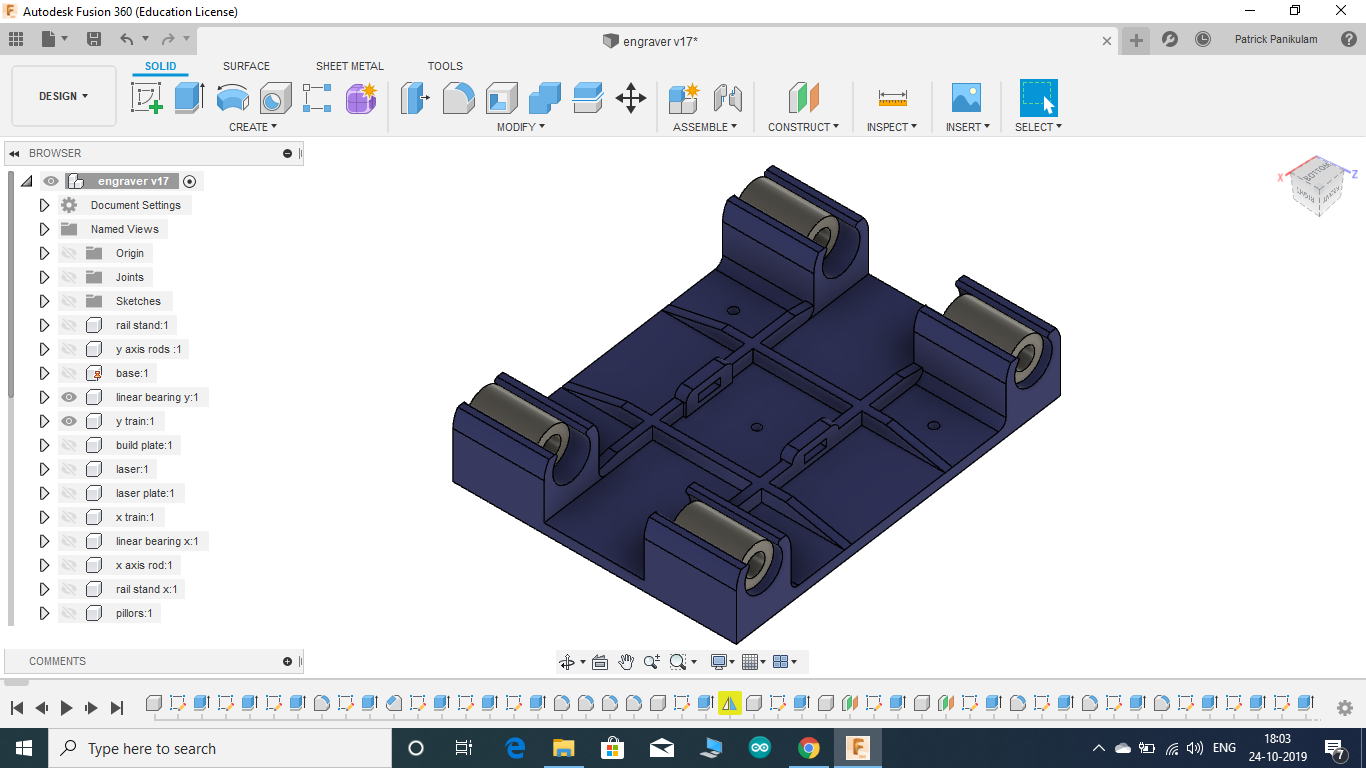Expand the Sketches folder

click(x=44, y=300)
